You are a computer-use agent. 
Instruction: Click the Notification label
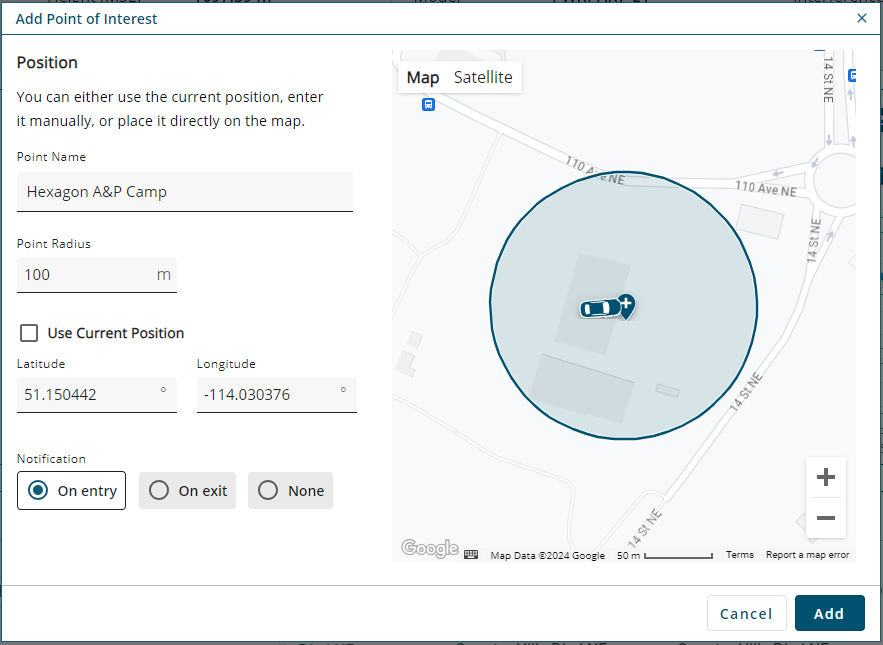[x=51, y=459]
